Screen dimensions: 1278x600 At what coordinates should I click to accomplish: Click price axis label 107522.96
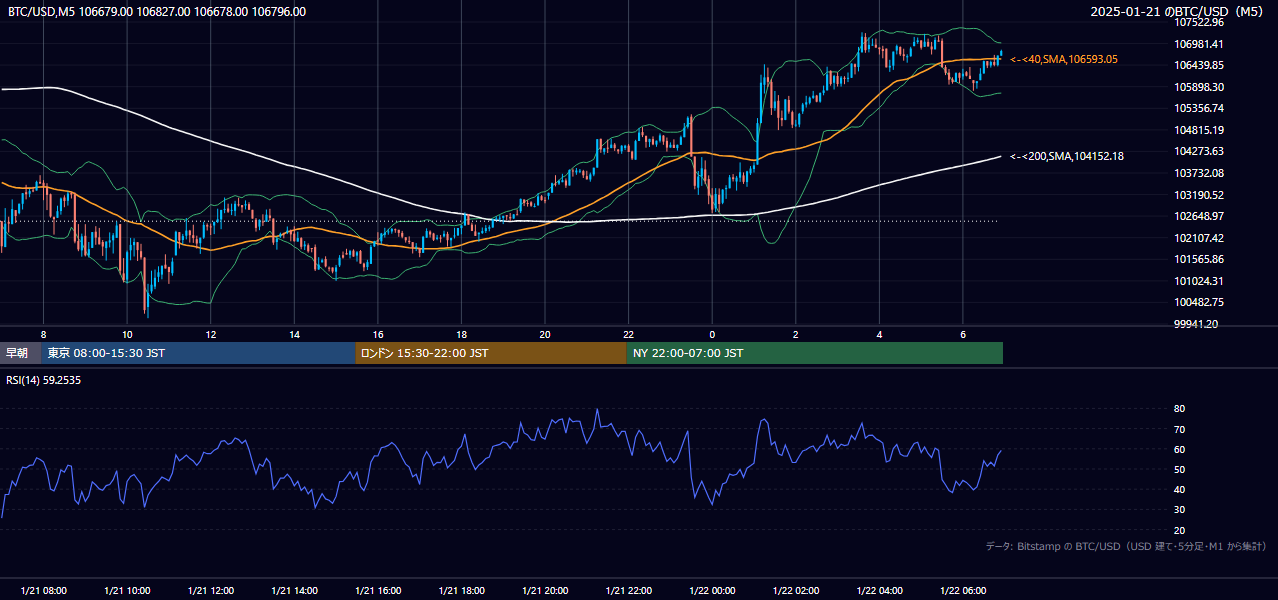pyautogui.click(x=1199, y=22)
